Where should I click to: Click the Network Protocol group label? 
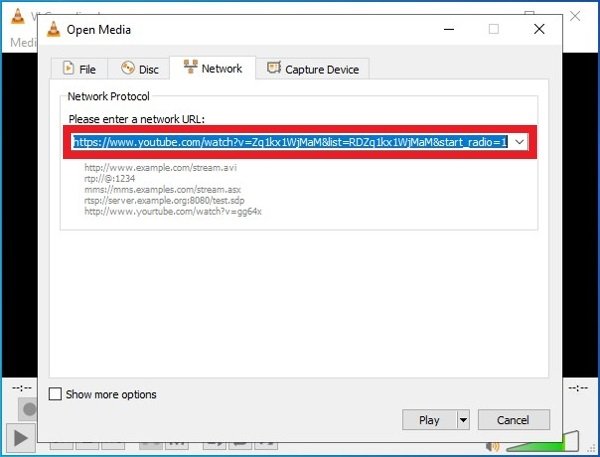tap(108, 96)
